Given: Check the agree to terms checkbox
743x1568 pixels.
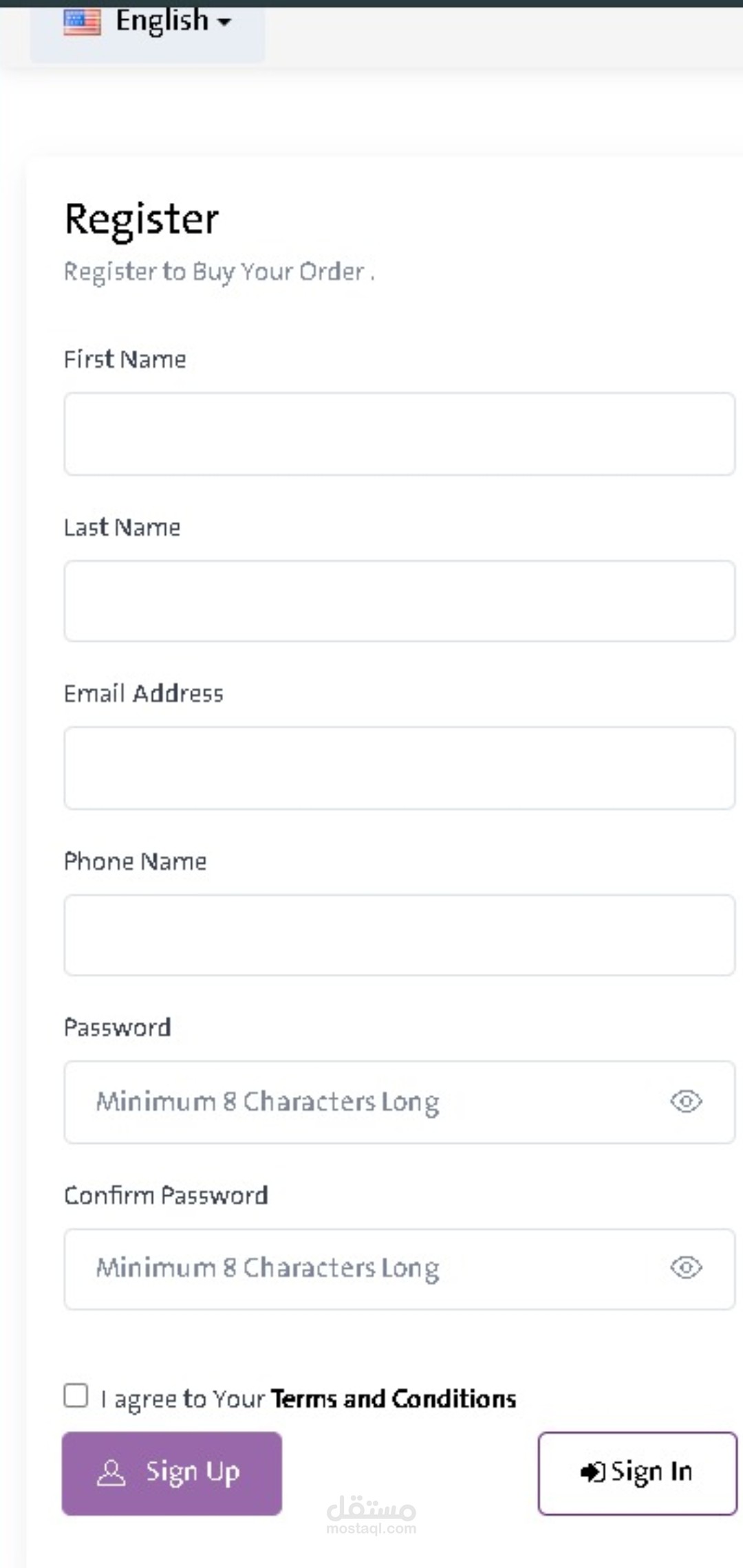Looking at the screenshot, I should [76, 1396].
